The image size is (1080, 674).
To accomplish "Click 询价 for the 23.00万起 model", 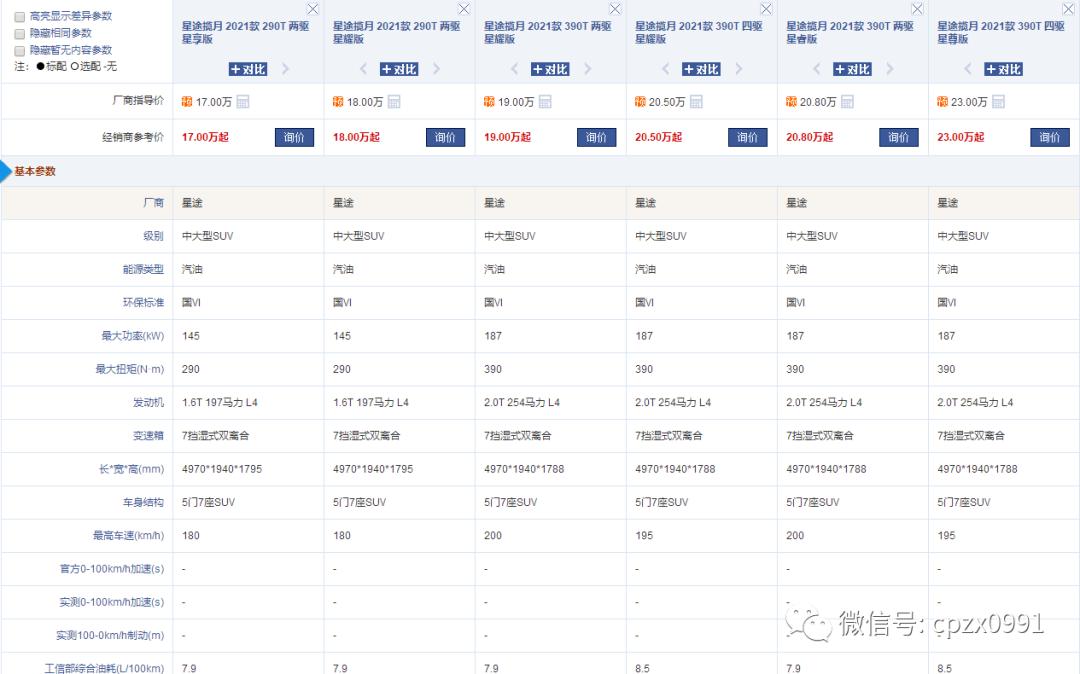I will coord(1049,138).
